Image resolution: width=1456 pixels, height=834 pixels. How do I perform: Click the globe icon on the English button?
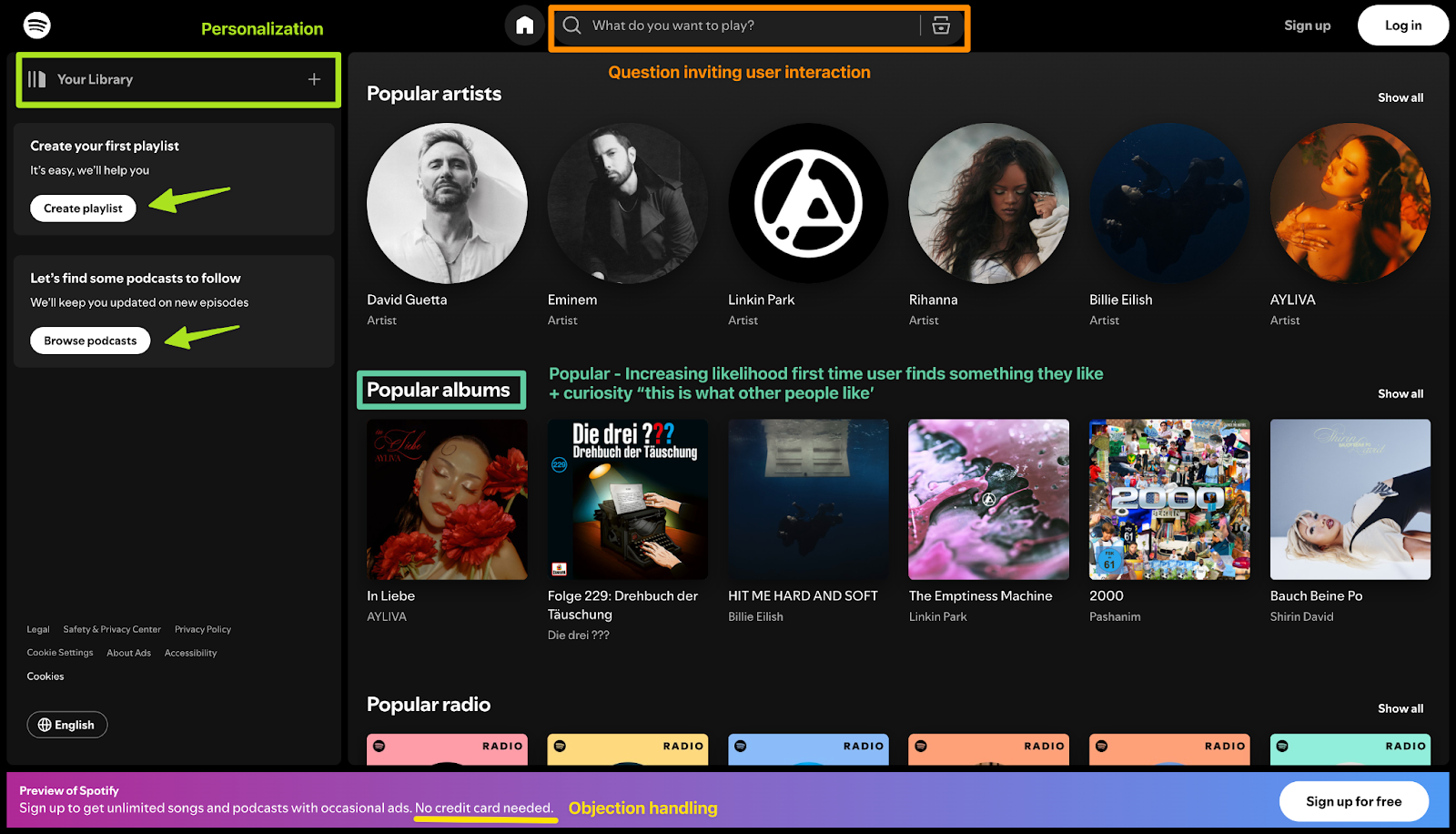[x=45, y=724]
